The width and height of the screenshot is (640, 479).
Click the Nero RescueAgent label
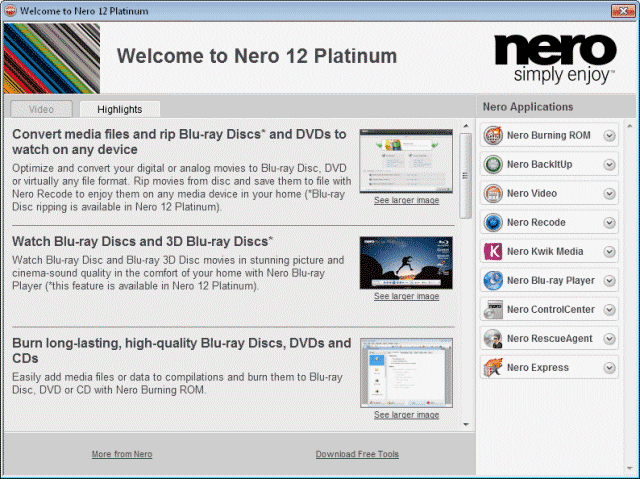549,338
